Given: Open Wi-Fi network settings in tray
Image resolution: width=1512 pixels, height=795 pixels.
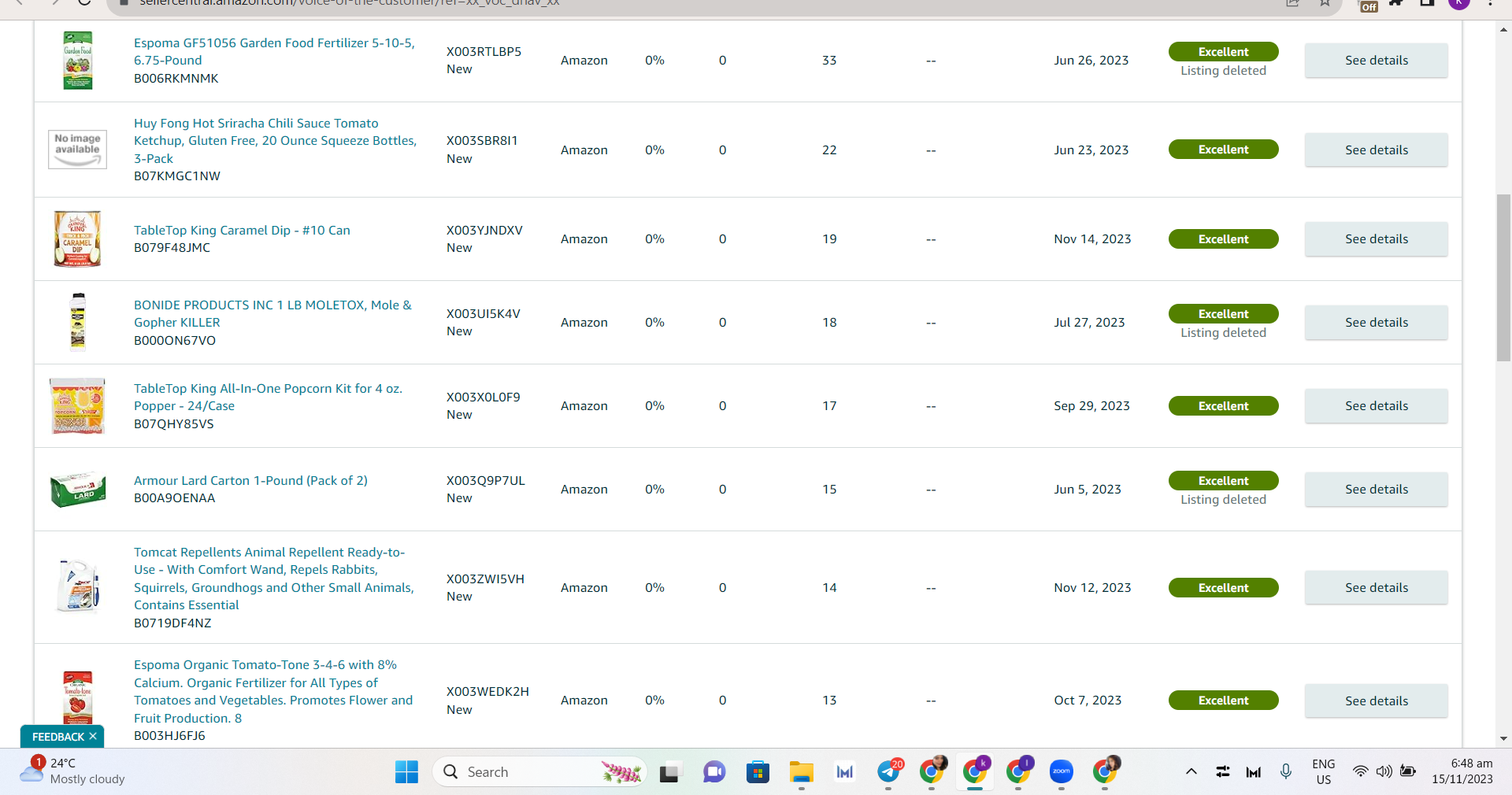Looking at the screenshot, I should (x=1360, y=771).
